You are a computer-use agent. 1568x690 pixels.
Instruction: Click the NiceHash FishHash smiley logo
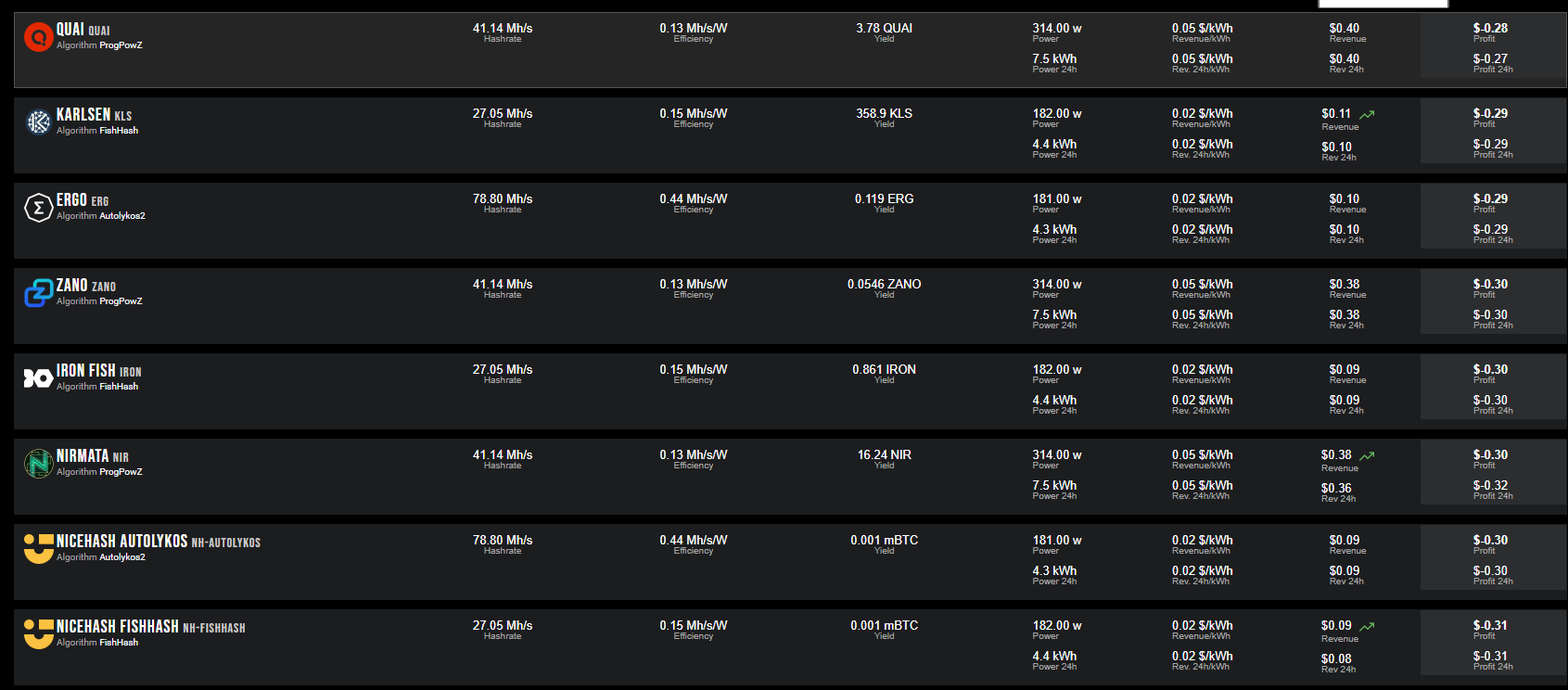point(38,633)
